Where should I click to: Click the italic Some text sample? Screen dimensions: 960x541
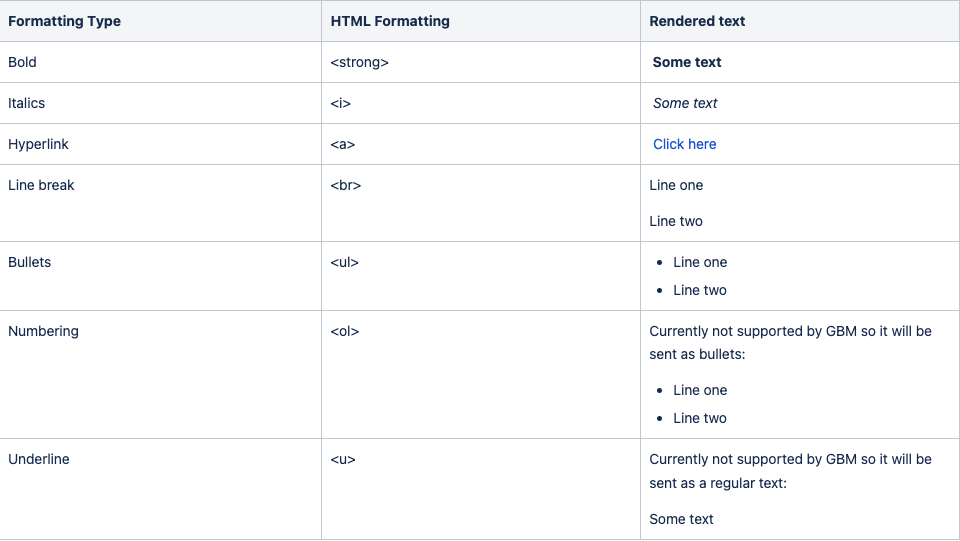(684, 103)
